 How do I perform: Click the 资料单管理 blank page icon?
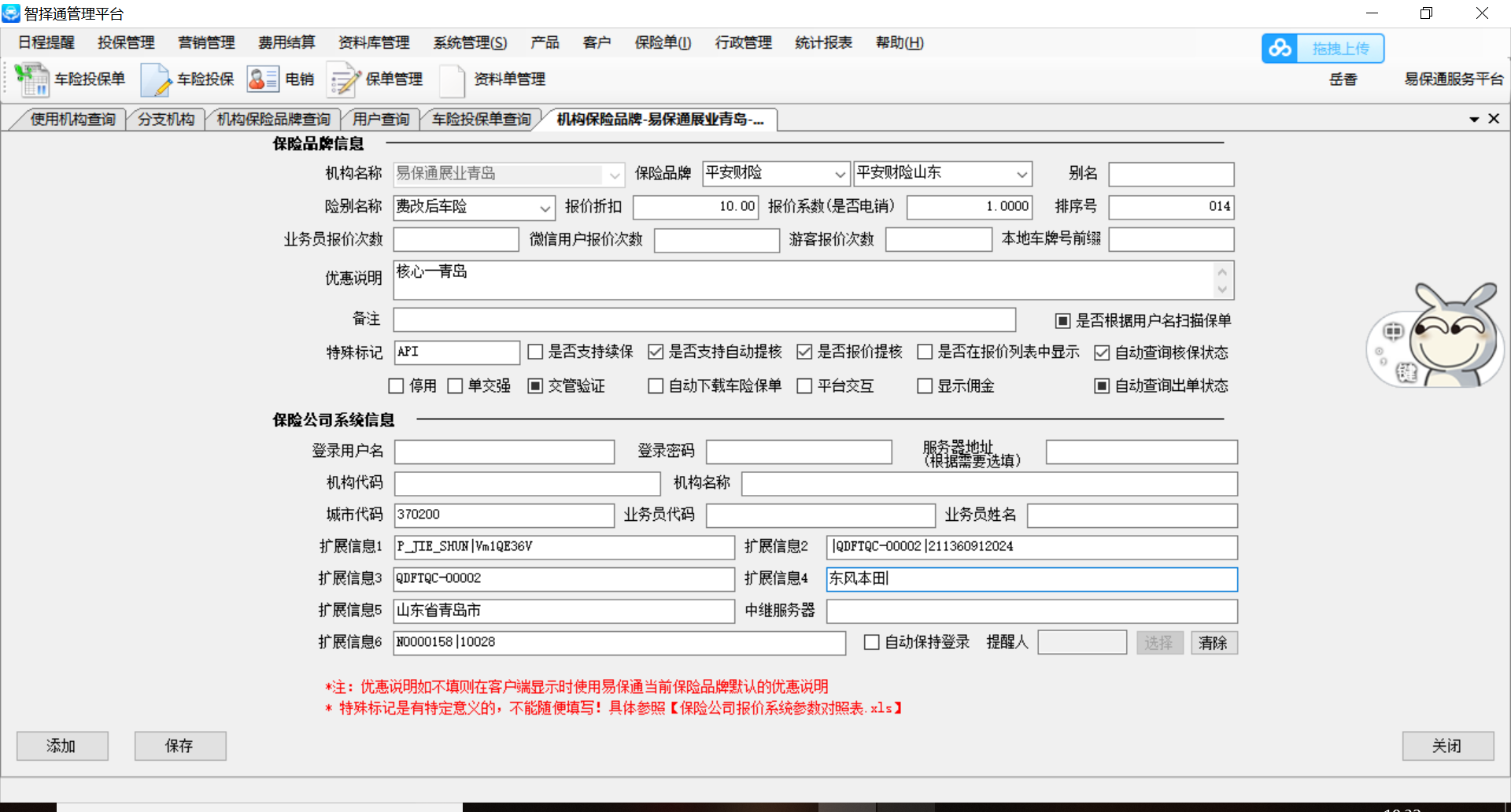click(x=452, y=79)
